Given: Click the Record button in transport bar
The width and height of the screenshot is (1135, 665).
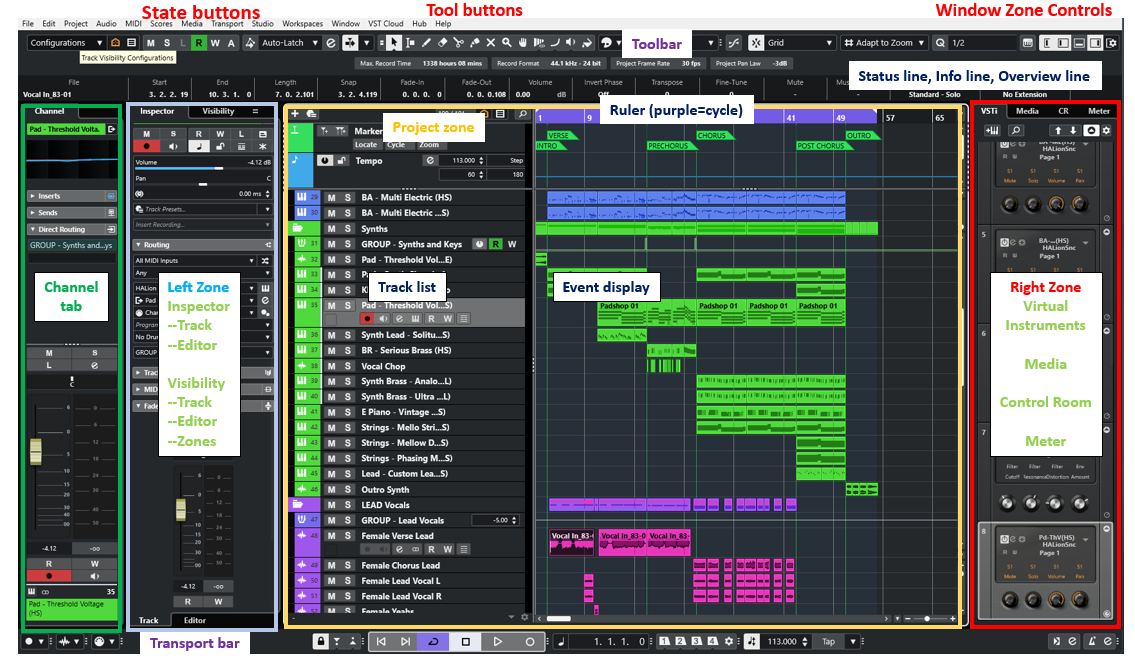Looking at the screenshot, I should [530, 641].
